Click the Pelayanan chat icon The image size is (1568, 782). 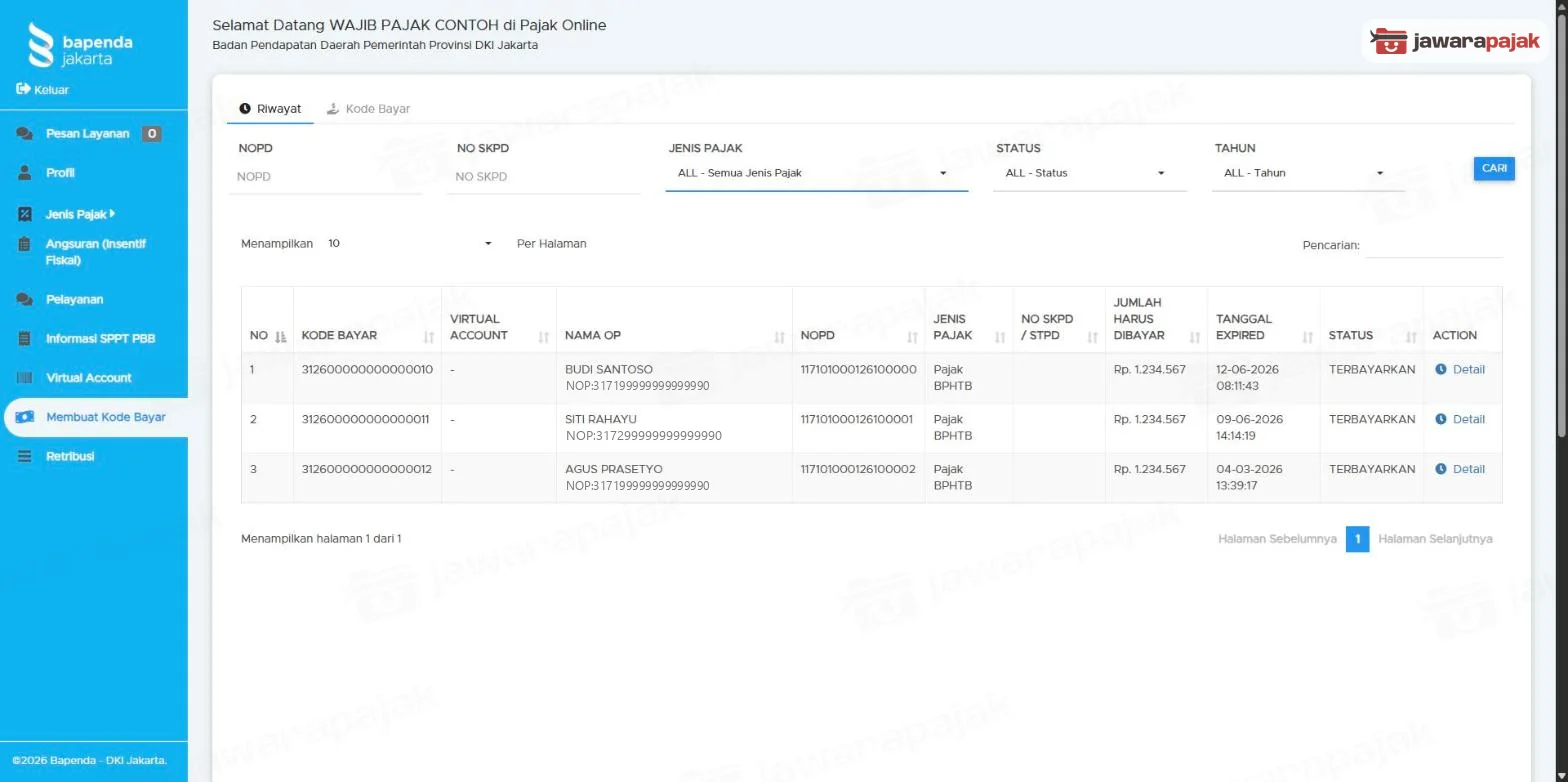[x=25, y=299]
